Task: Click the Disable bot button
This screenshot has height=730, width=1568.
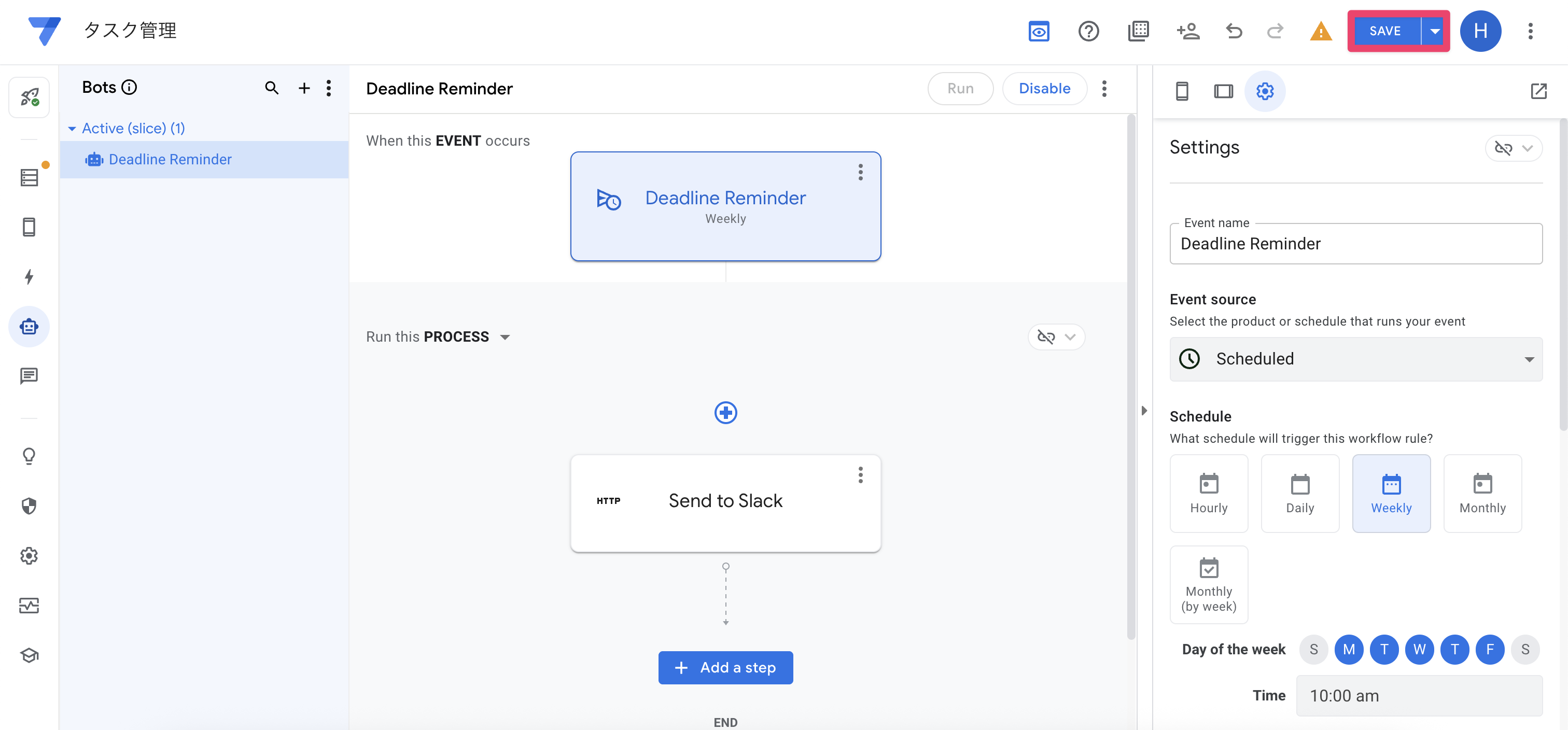Action: [x=1044, y=88]
